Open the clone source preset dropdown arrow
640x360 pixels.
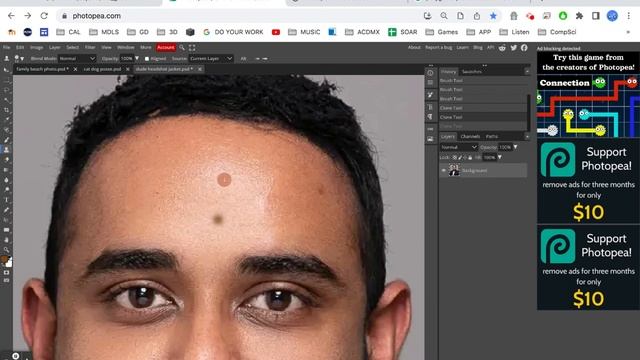pyautogui.click(x=22, y=59)
